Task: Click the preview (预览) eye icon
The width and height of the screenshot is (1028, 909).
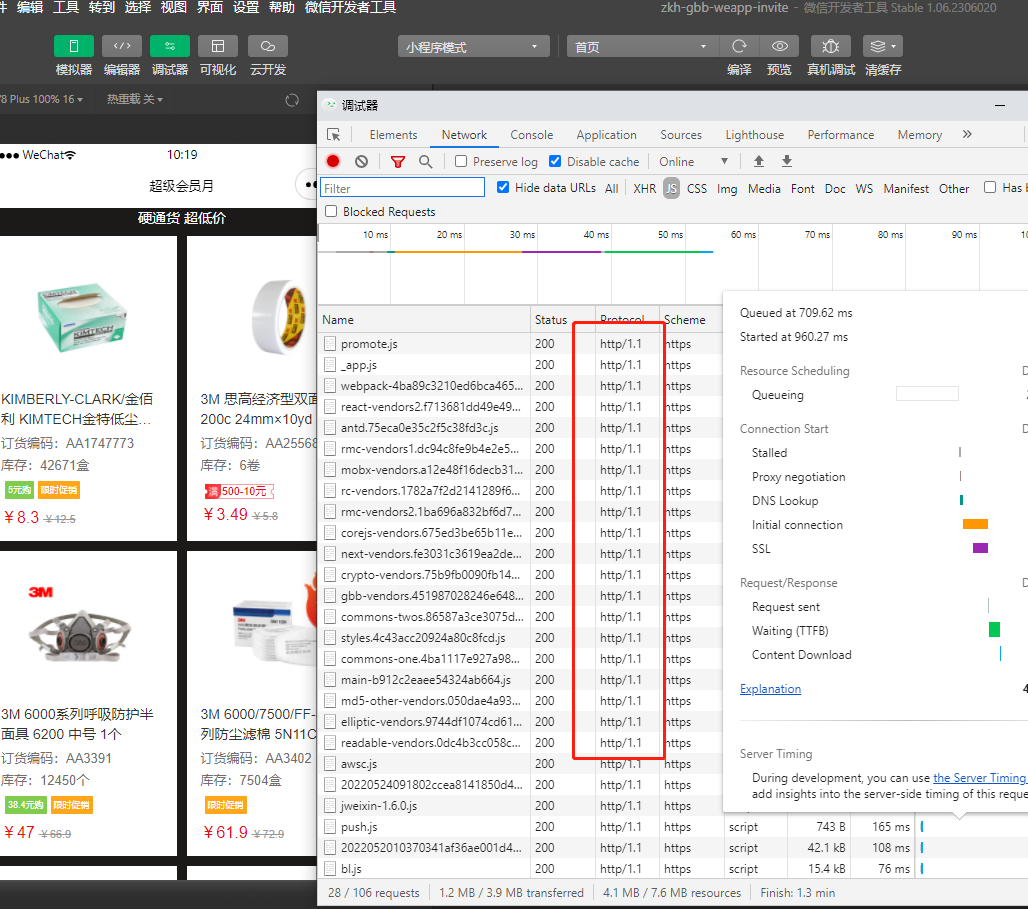Action: pos(780,47)
